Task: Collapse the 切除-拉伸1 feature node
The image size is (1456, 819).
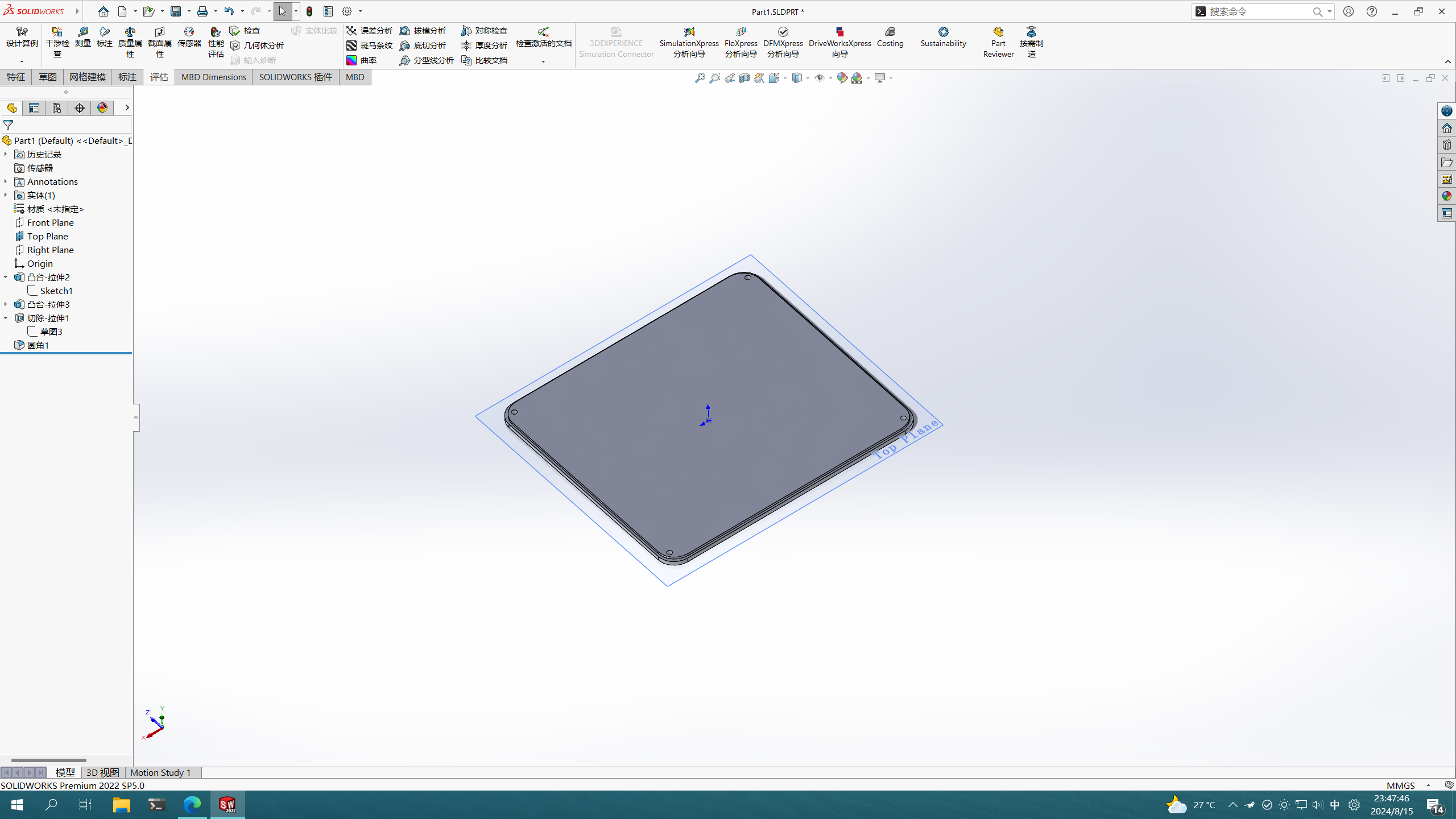Action: point(6,318)
